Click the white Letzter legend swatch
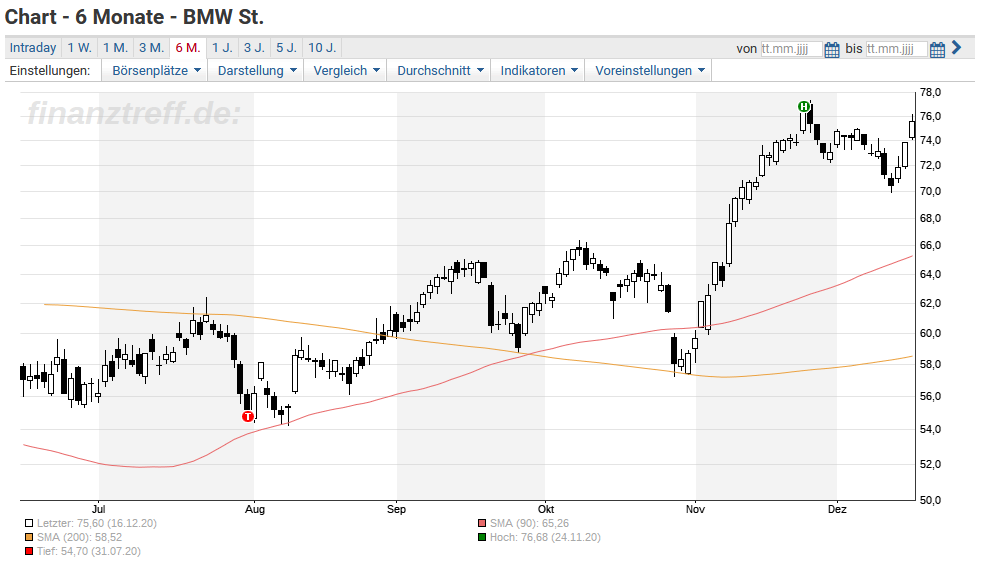This screenshot has width=984, height=566. point(29,523)
